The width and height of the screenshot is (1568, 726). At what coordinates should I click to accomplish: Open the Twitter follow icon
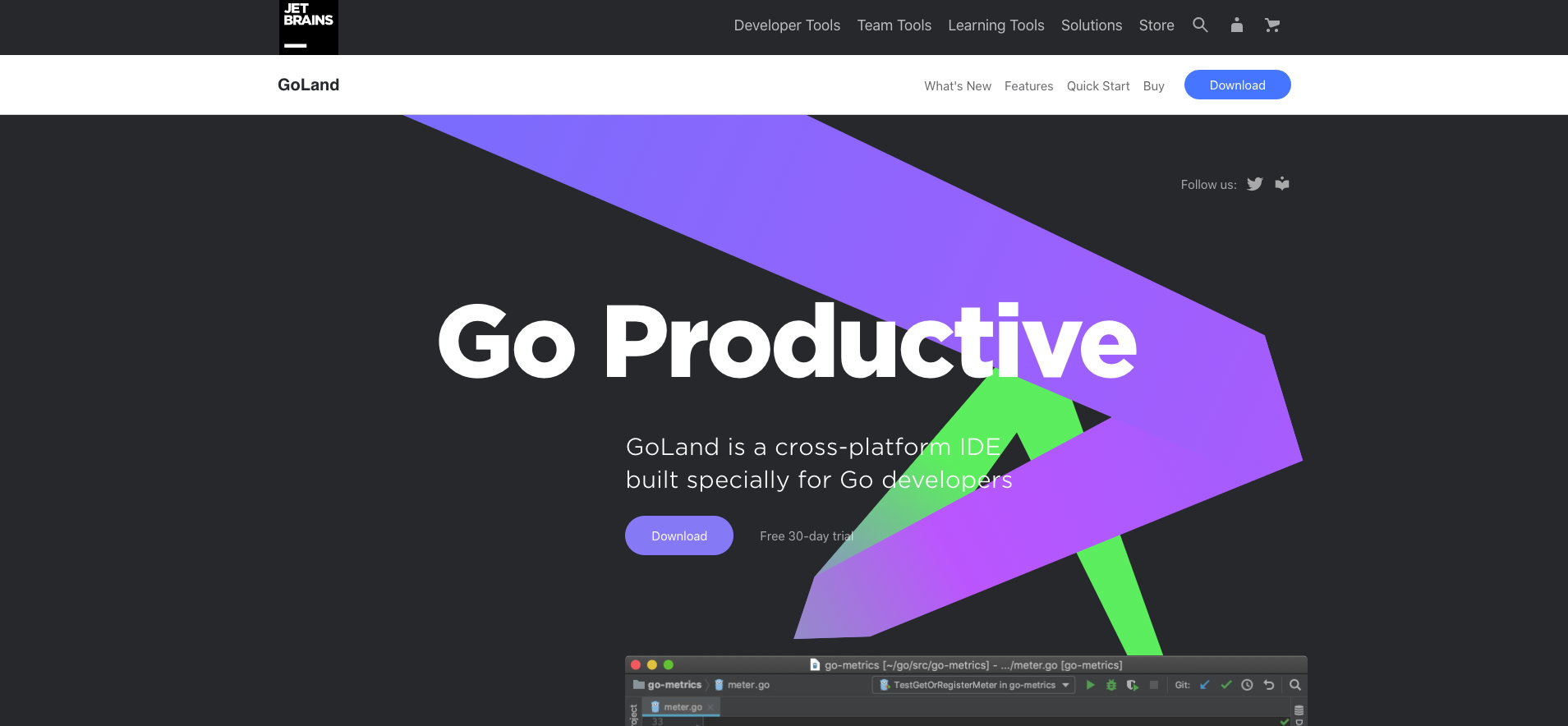pyautogui.click(x=1255, y=184)
